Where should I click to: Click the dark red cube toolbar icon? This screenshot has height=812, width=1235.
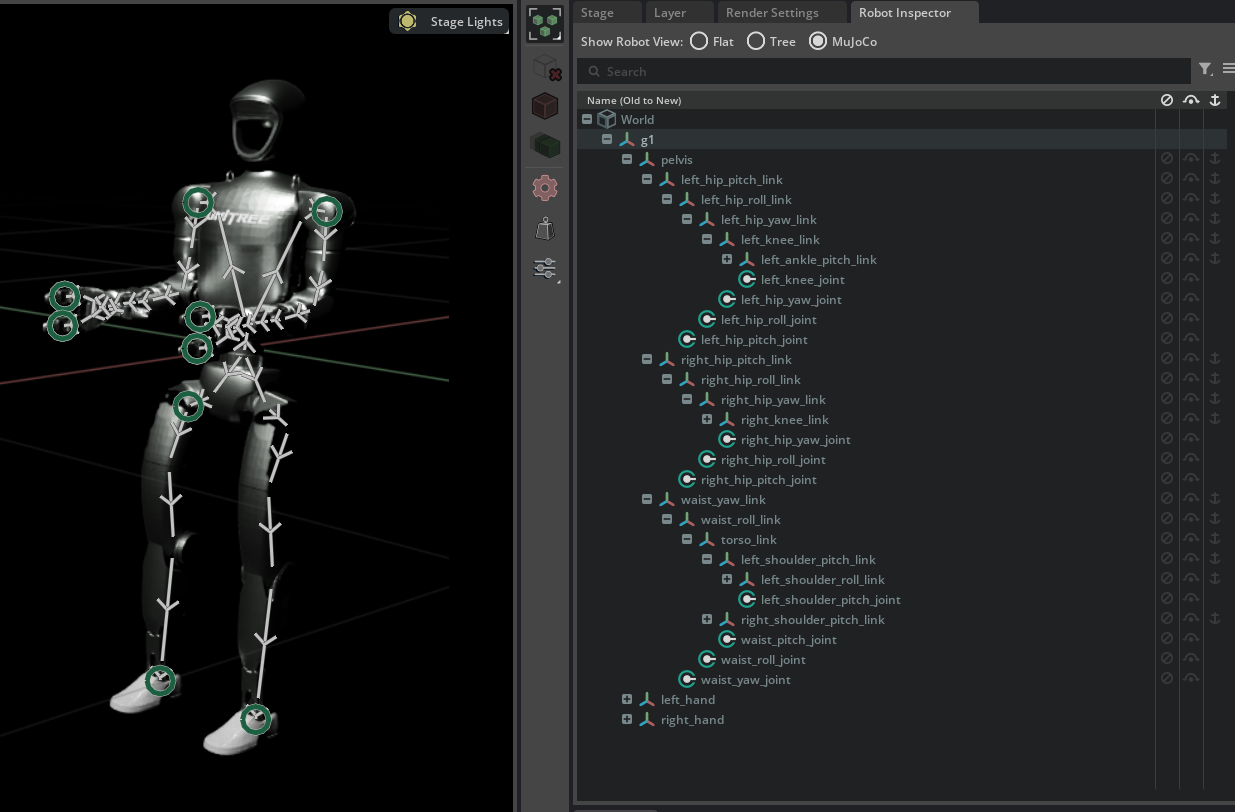(545, 106)
